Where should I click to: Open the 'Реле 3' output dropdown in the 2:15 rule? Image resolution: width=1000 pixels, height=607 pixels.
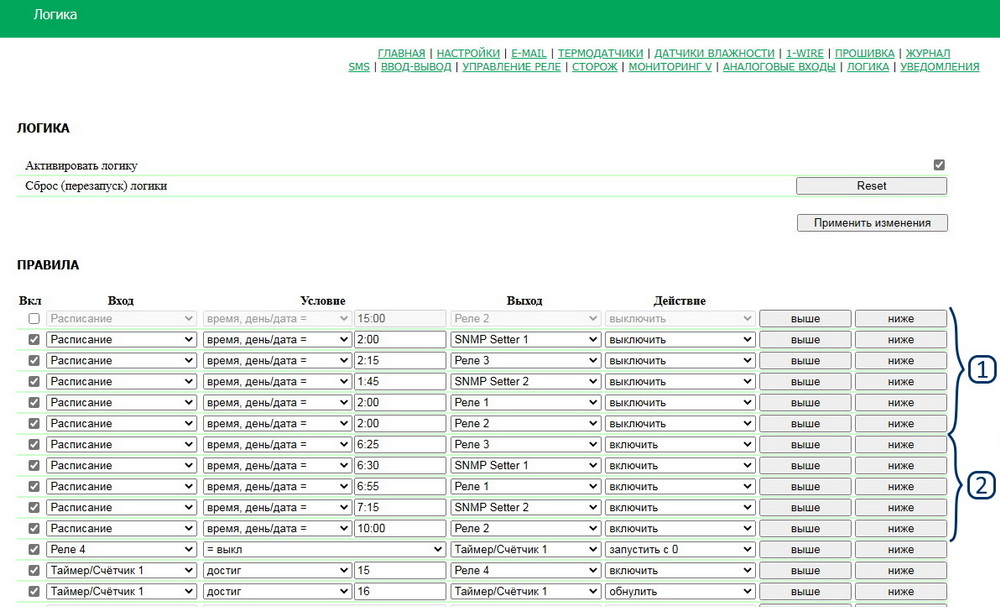tap(524, 360)
